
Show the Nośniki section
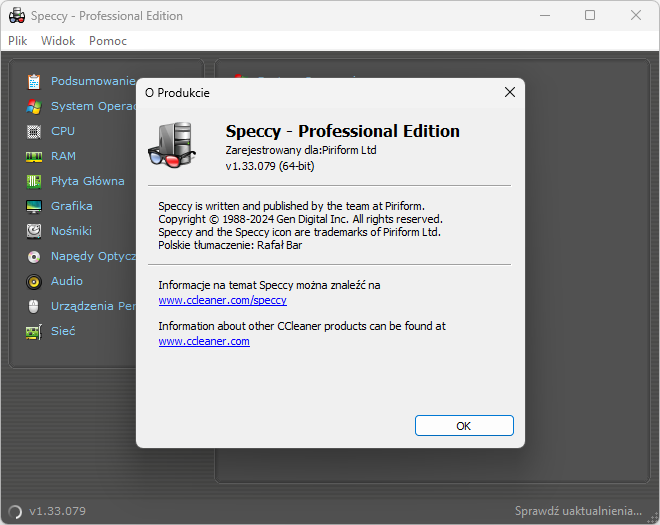tap(71, 231)
